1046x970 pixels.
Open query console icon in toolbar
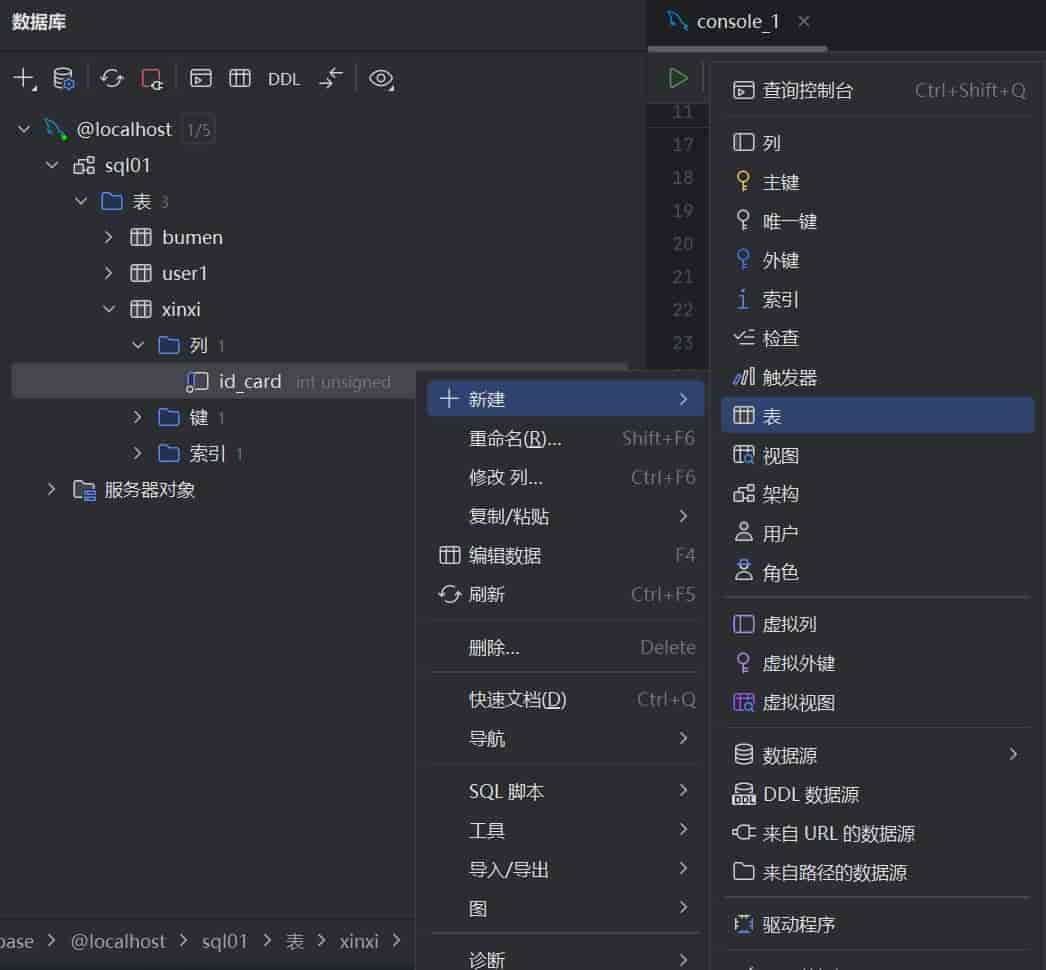pyautogui.click(x=201, y=79)
